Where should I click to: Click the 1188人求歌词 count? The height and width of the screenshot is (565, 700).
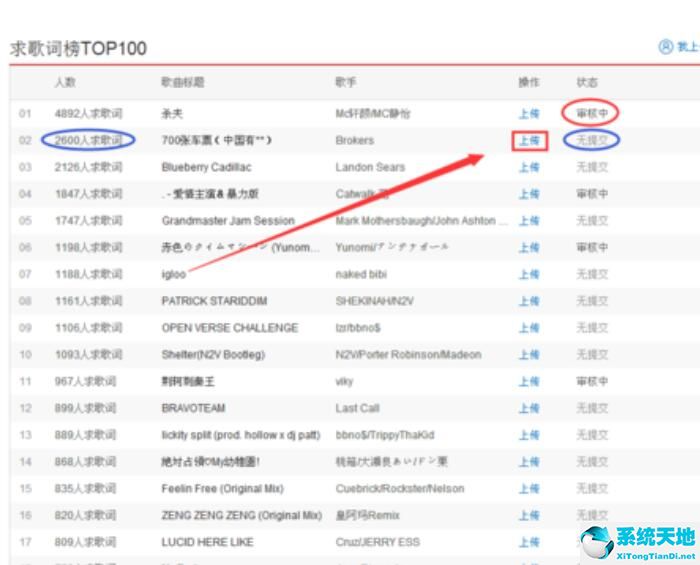[x=88, y=274]
